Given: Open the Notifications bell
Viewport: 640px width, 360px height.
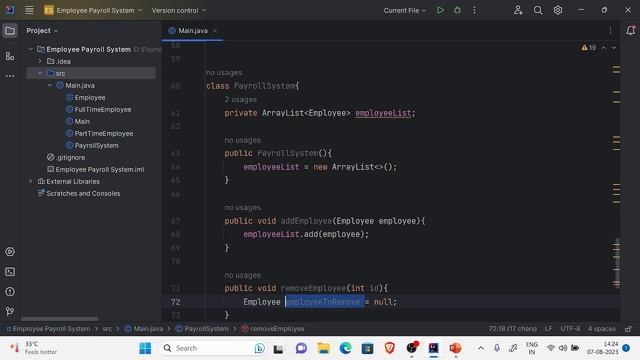Looking at the screenshot, I should [630, 31].
